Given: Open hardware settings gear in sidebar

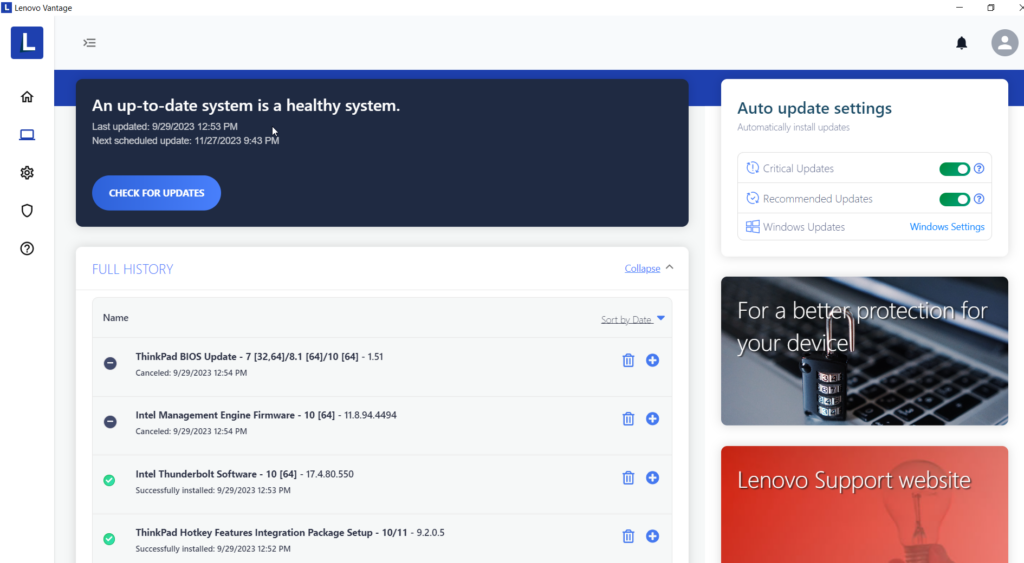Looking at the screenshot, I should pos(27,172).
